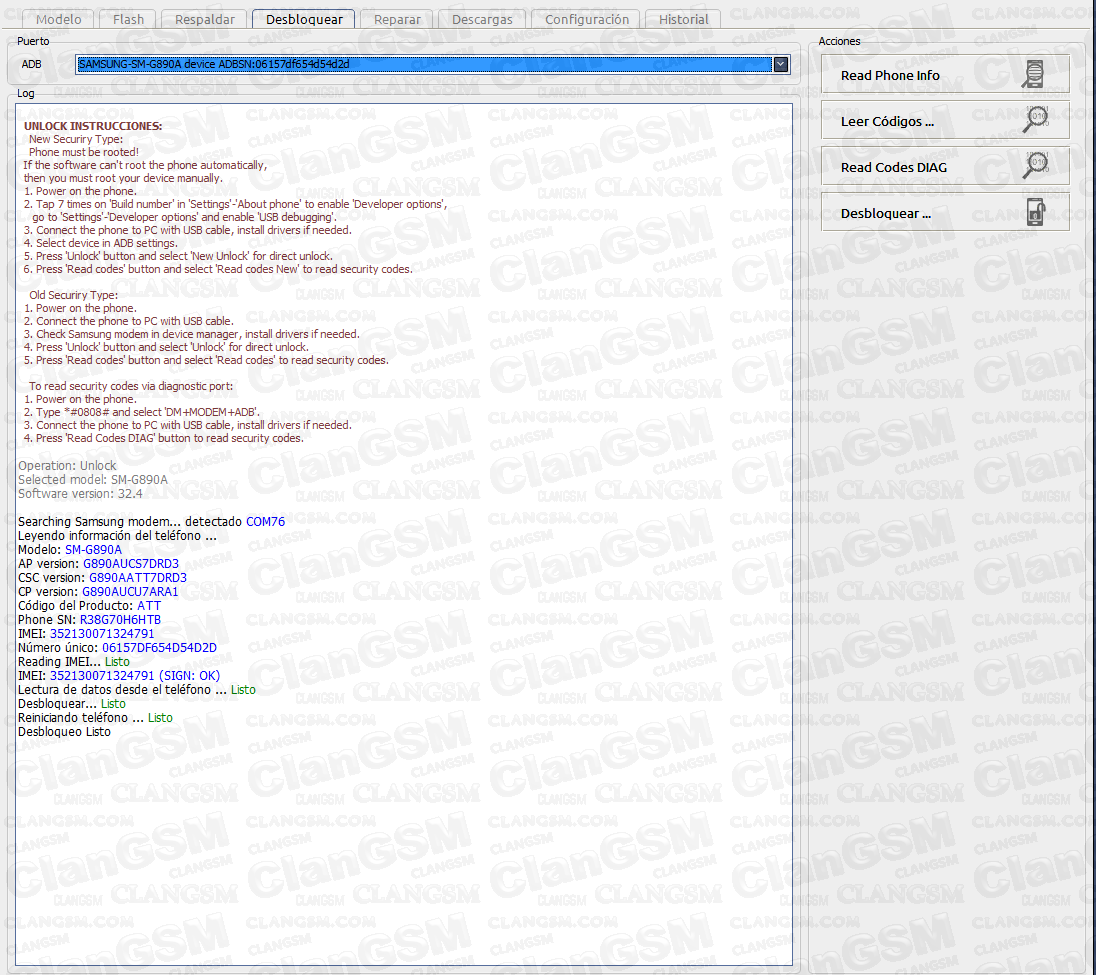The width and height of the screenshot is (1096, 975).
Task: Click the unlock phone icon beside Desbloquear
Action: click(1036, 212)
